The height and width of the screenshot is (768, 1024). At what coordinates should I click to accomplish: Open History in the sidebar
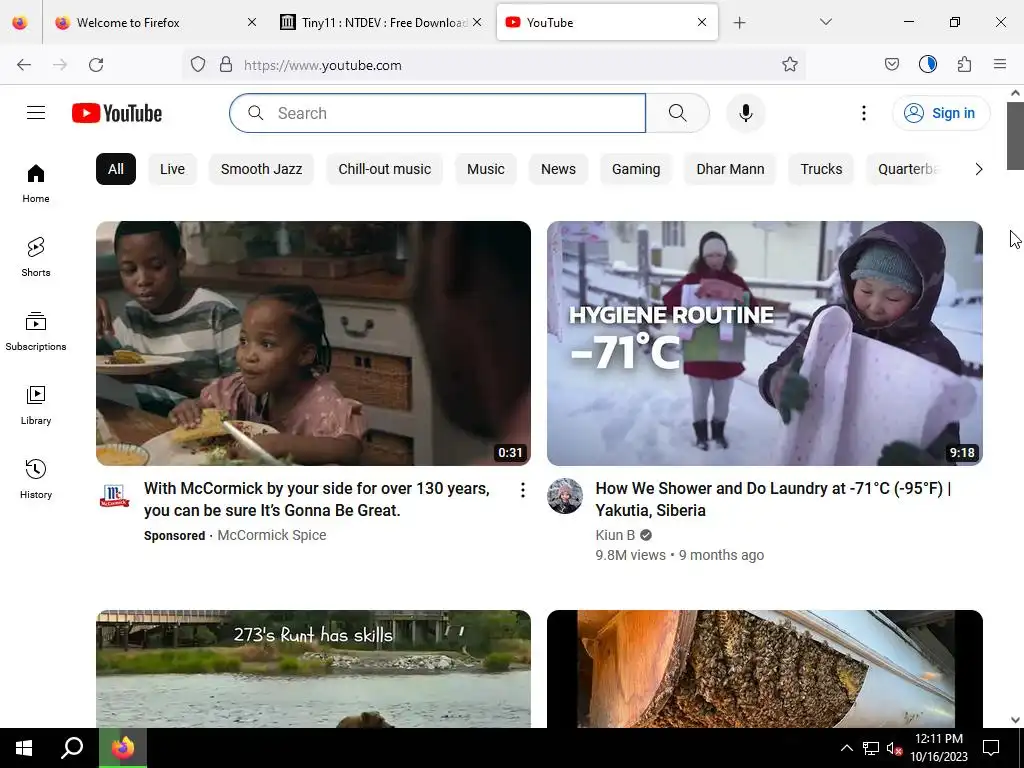[x=36, y=479]
